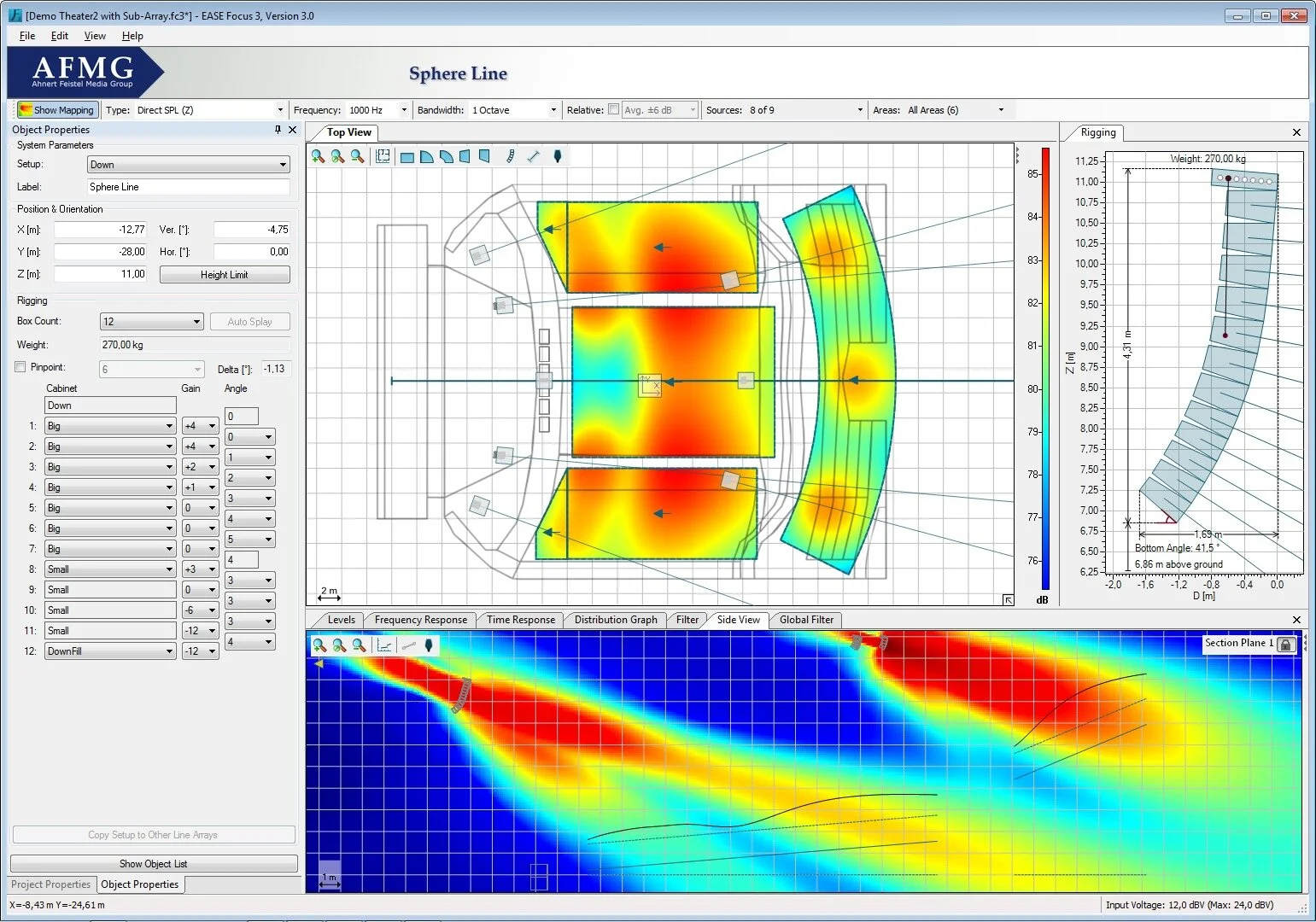Enable the Relative averaging checkbox
This screenshot has height=922, width=1316.
tap(613, 109)
